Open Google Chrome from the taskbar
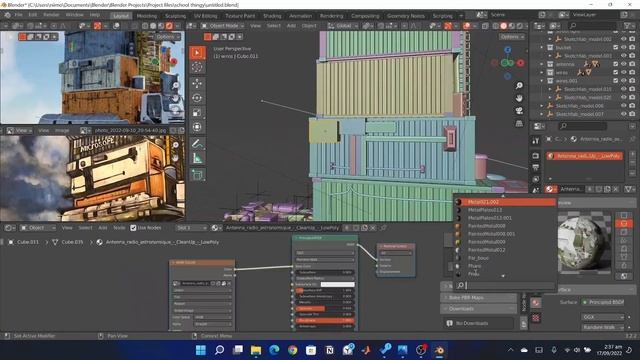This screenshot has height=360, width=640. click(x=292, y=350)
